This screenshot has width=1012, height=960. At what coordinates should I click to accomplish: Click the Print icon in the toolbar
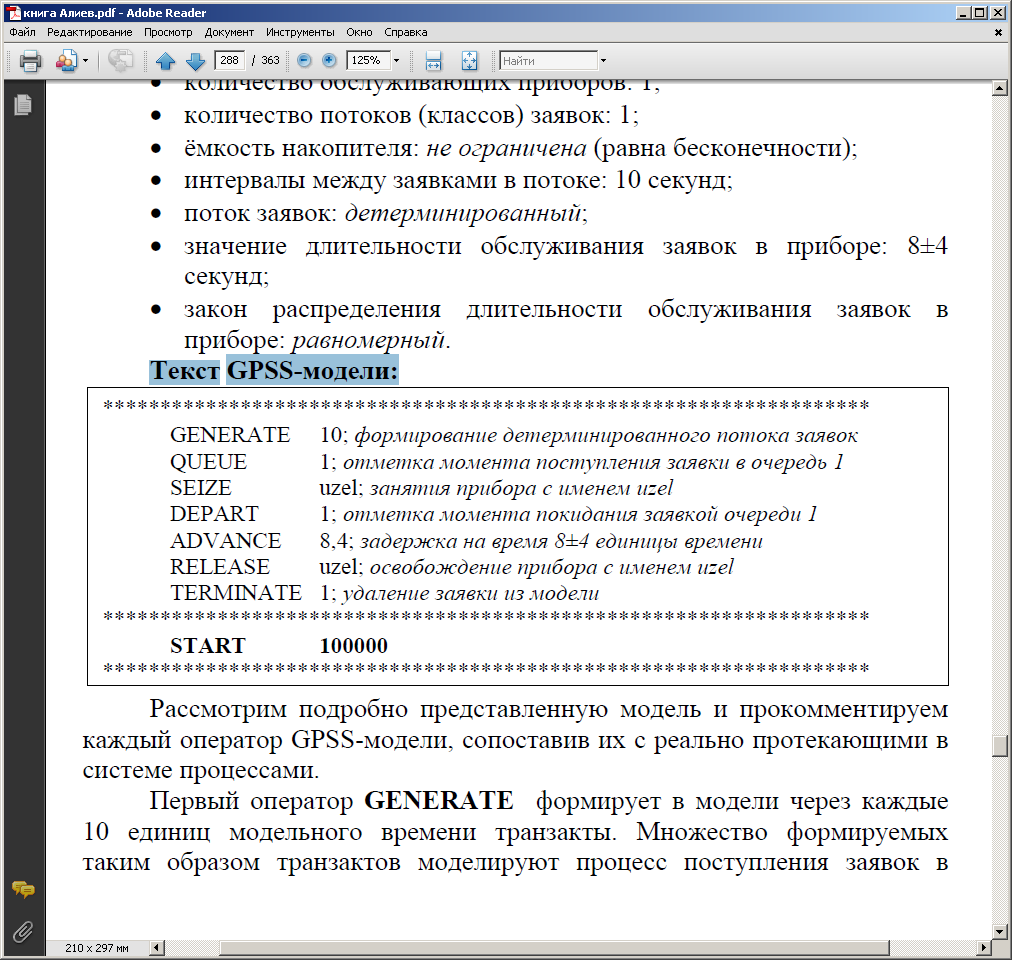[30, 61]
